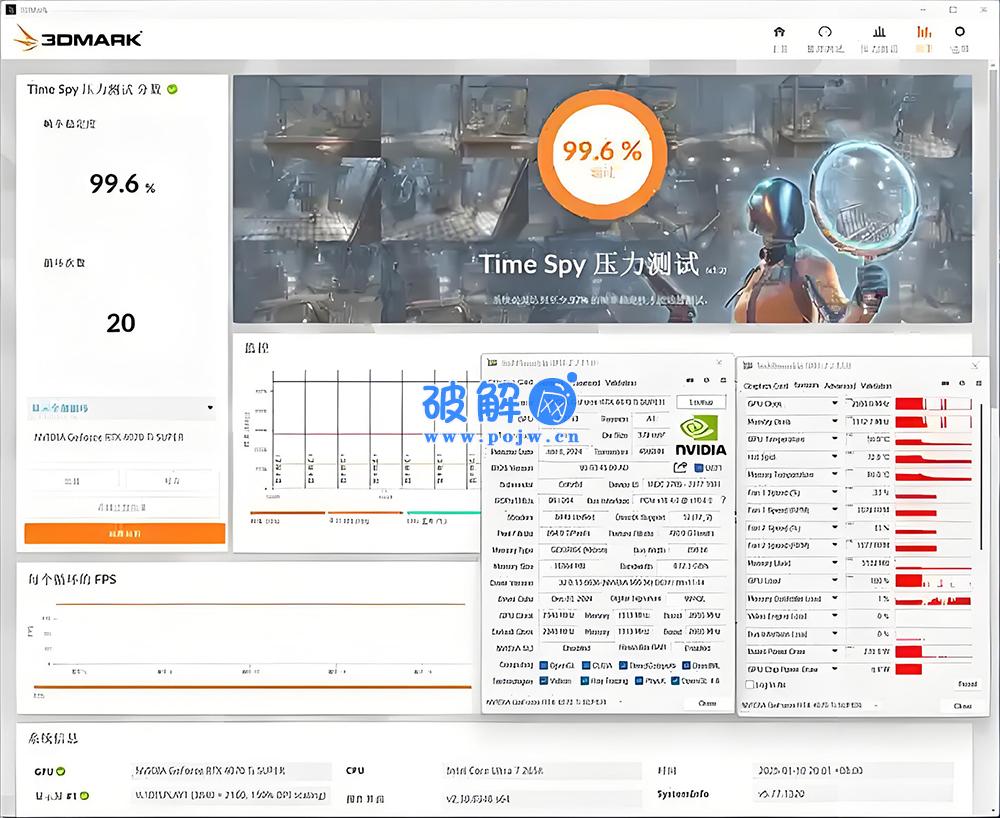Viewport: 1000px width, 818px height.
Task: Select the highlighted orange stress test icon
Action: point(923,33)
